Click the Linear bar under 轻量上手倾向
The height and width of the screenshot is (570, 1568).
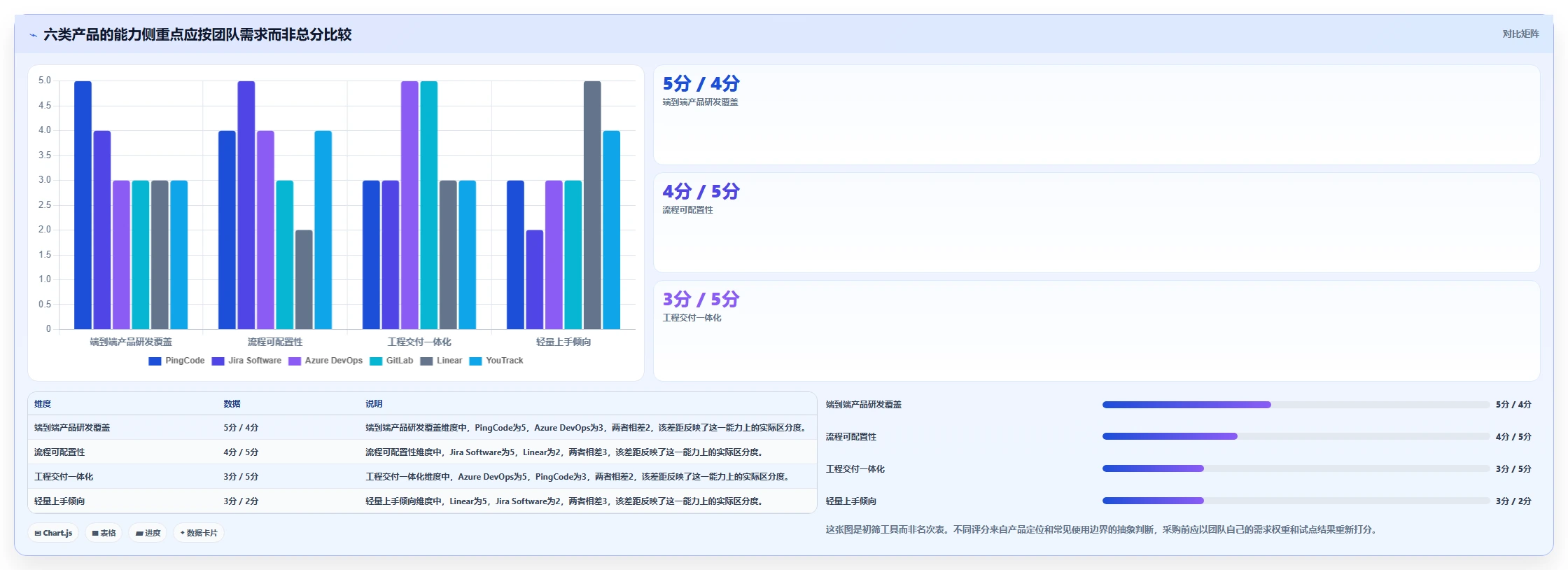tap(592, 205)
